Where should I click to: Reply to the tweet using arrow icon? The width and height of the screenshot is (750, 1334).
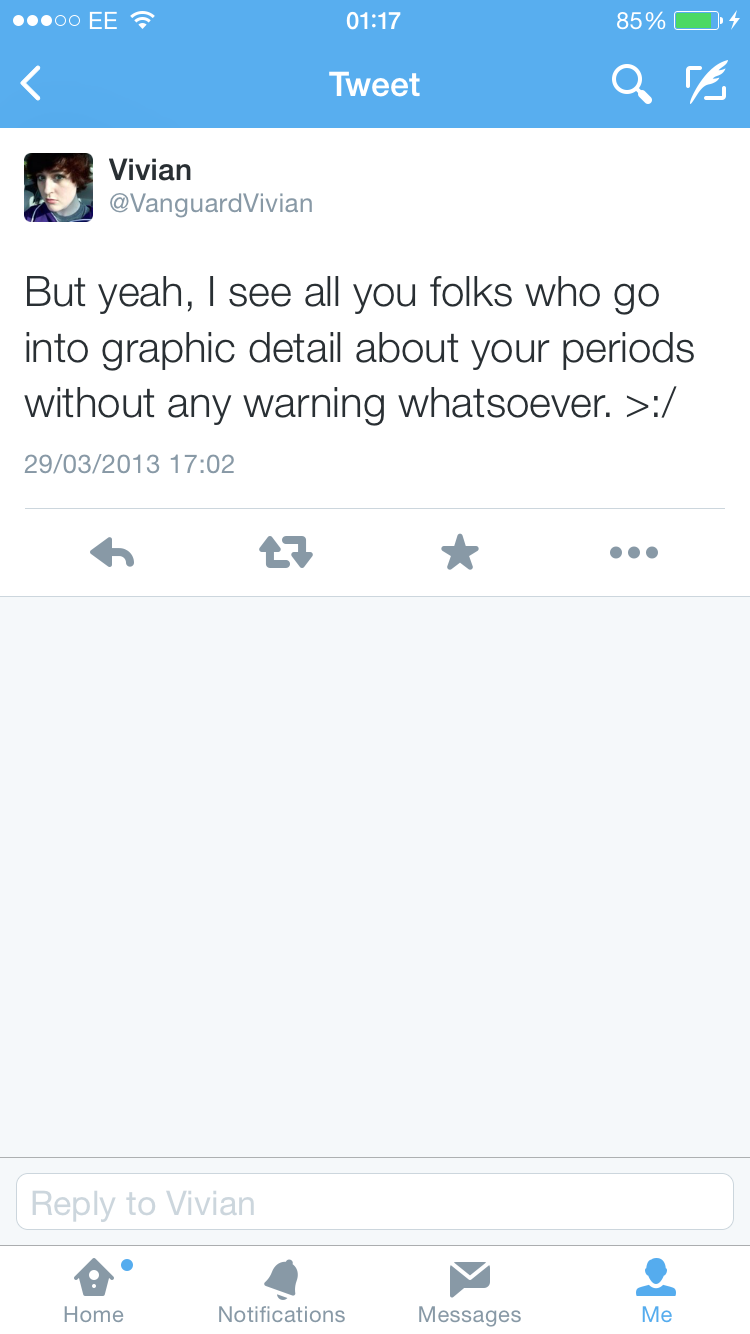coord(112,552)
